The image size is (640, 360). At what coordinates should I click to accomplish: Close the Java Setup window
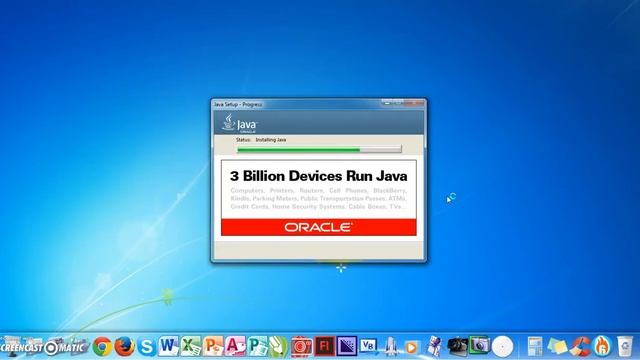coord(414,103)
